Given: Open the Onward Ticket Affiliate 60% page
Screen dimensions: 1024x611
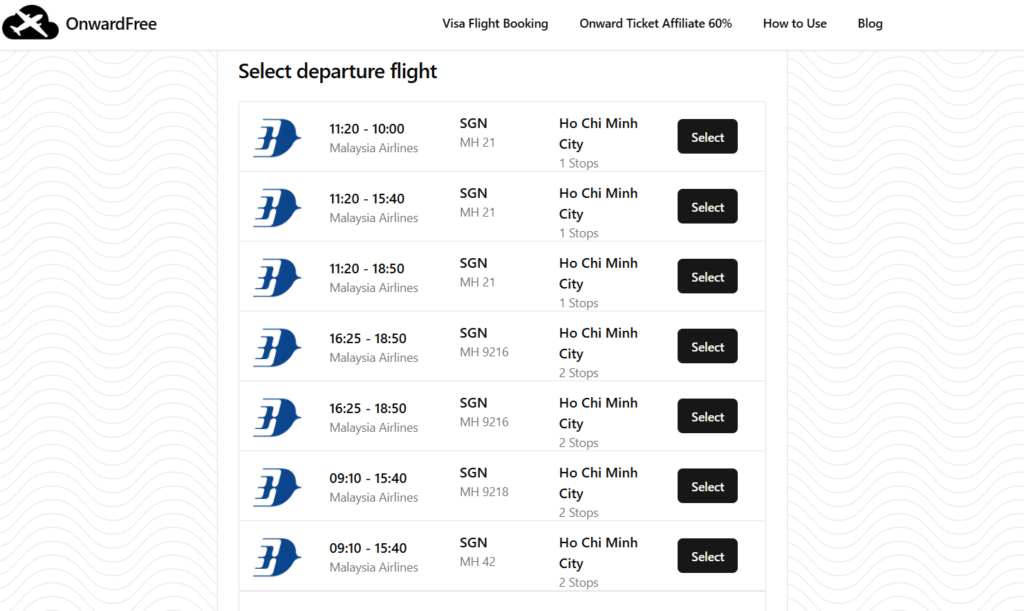Looking at the screenshot, I should coord(655,23).
